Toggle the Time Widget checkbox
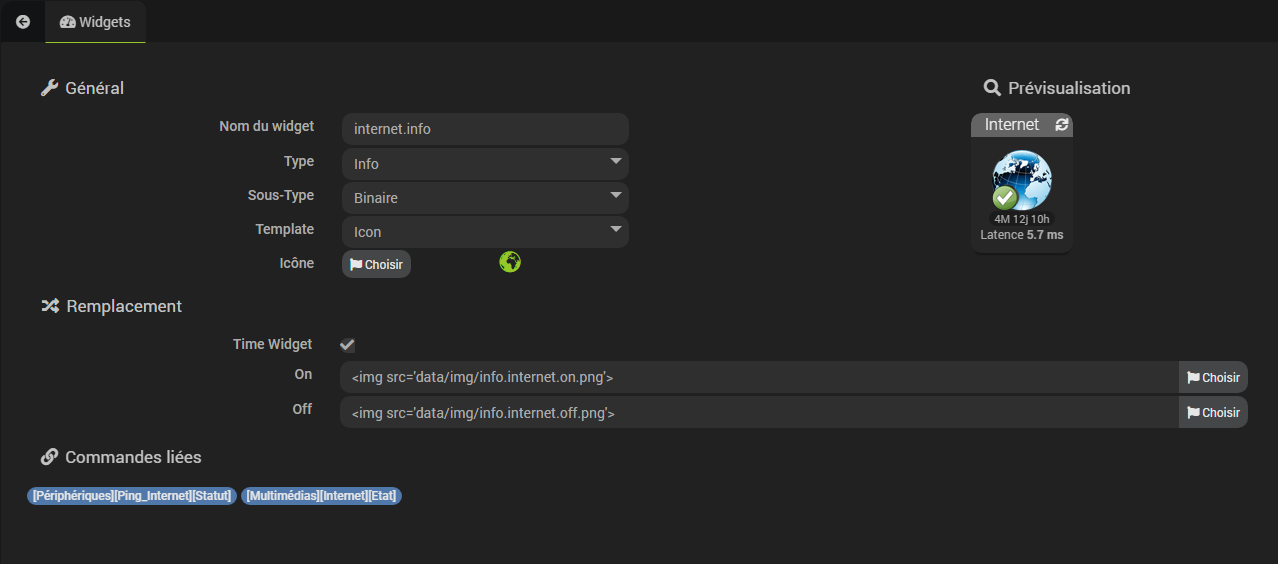 [347, 345]
